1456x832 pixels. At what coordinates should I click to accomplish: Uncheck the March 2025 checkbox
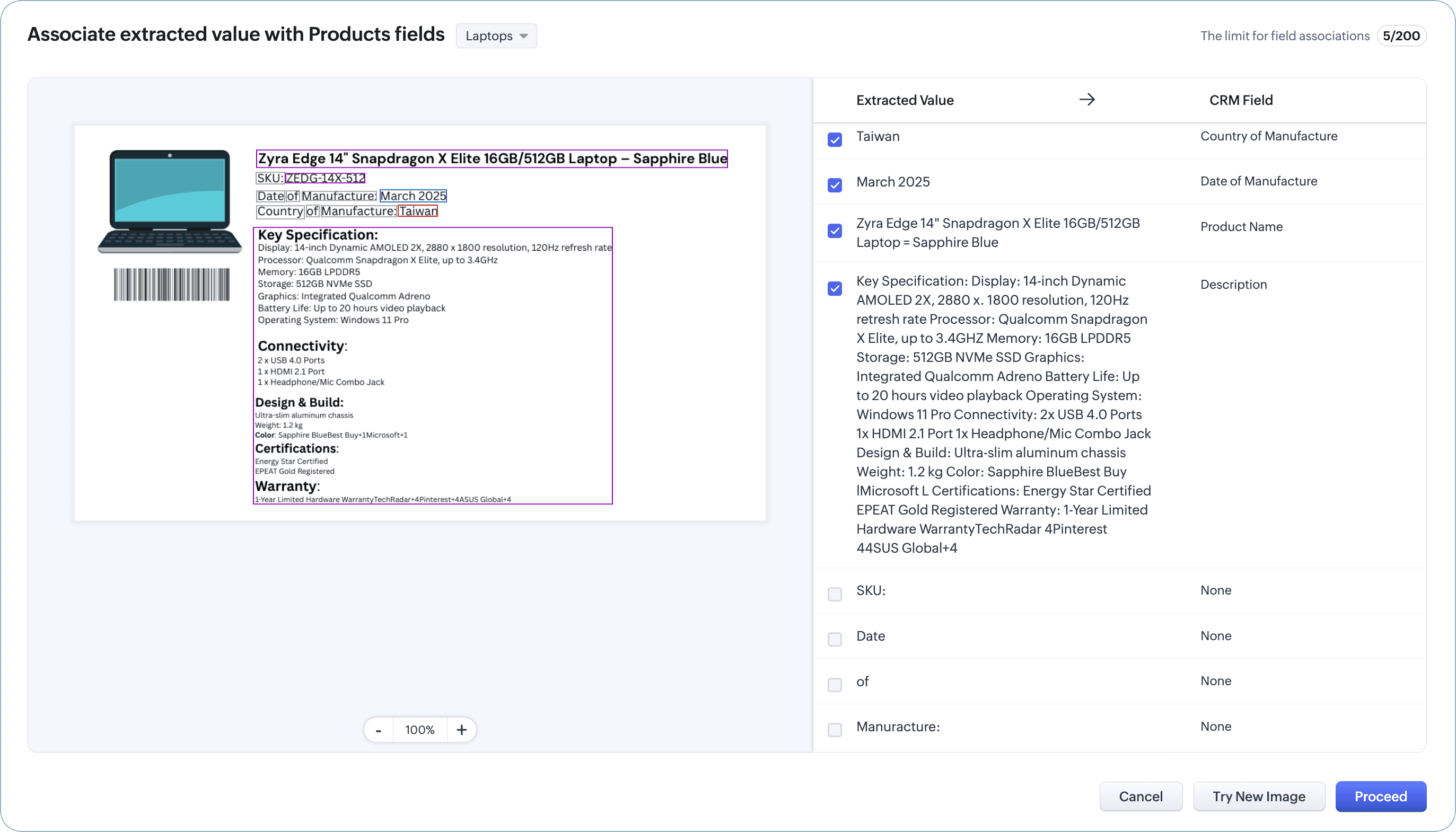coord(835,184)
